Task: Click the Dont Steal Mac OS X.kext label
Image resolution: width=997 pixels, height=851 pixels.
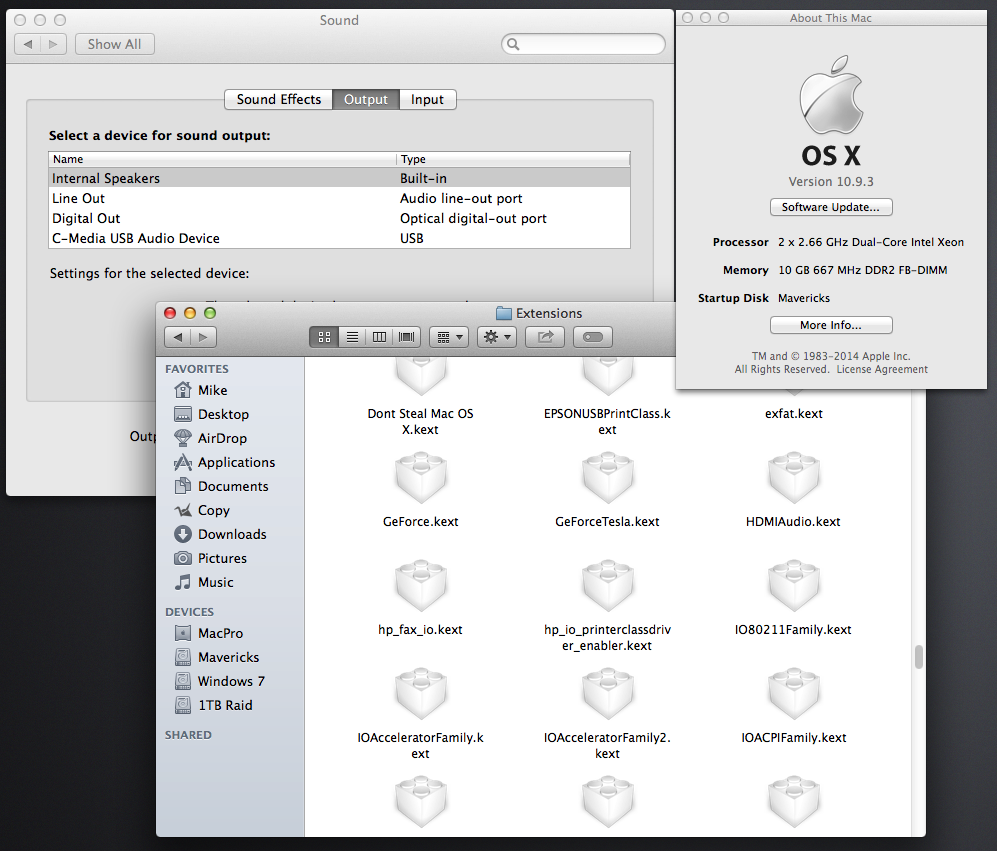Action: pyautogui.click(x=420, y=421)
